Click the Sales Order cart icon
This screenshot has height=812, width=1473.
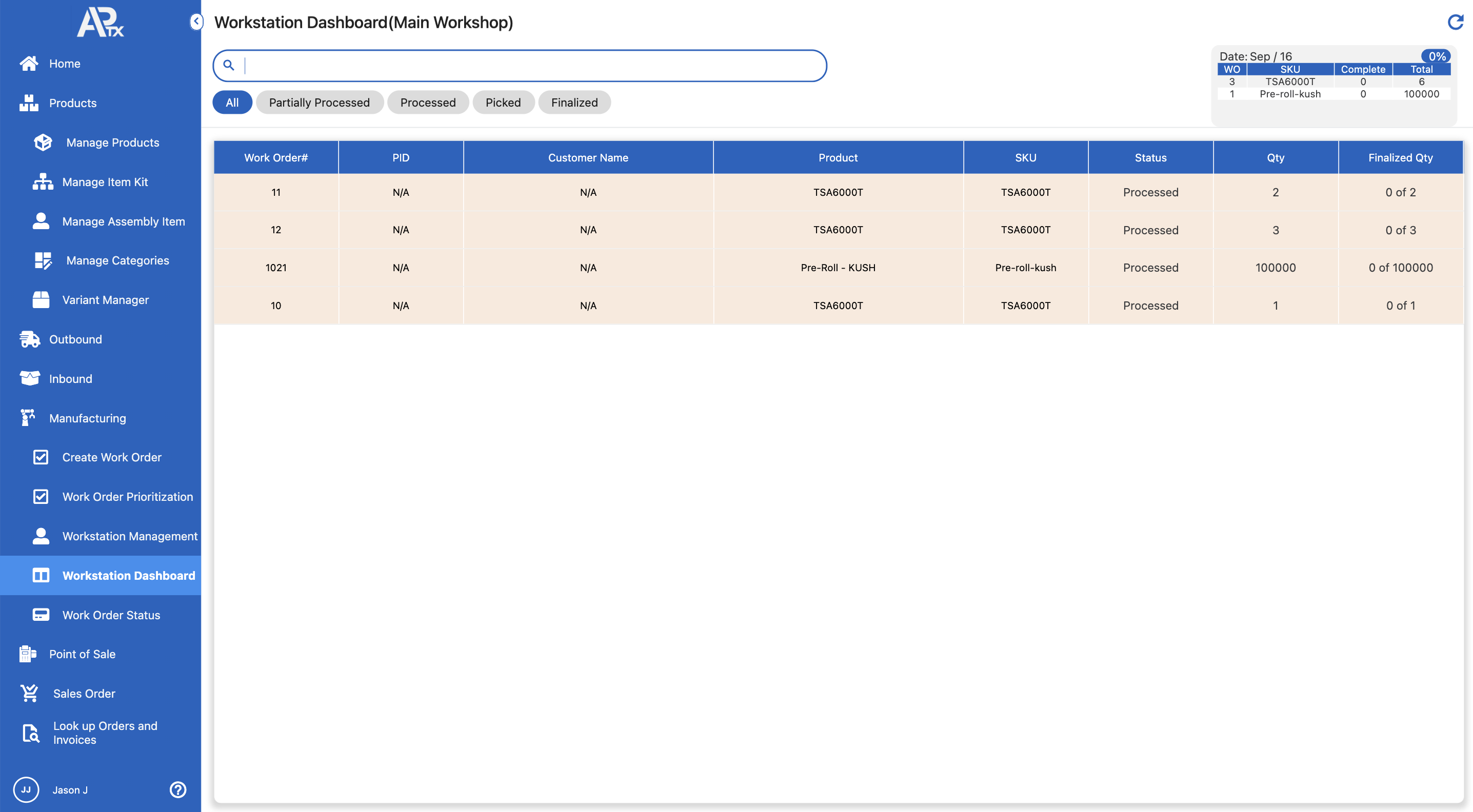[29, 693]
